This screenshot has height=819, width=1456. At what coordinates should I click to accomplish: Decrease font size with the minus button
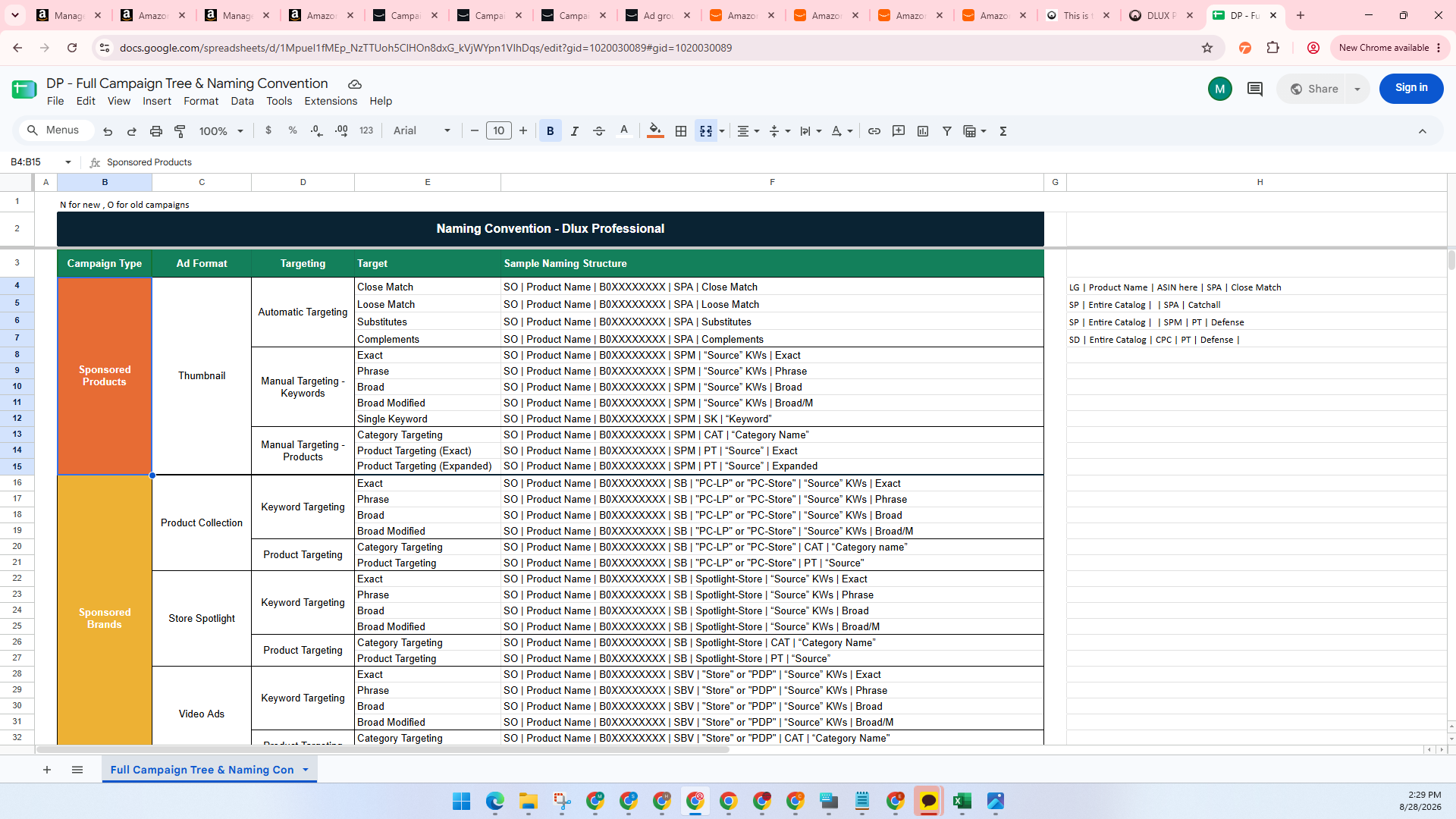475,131
